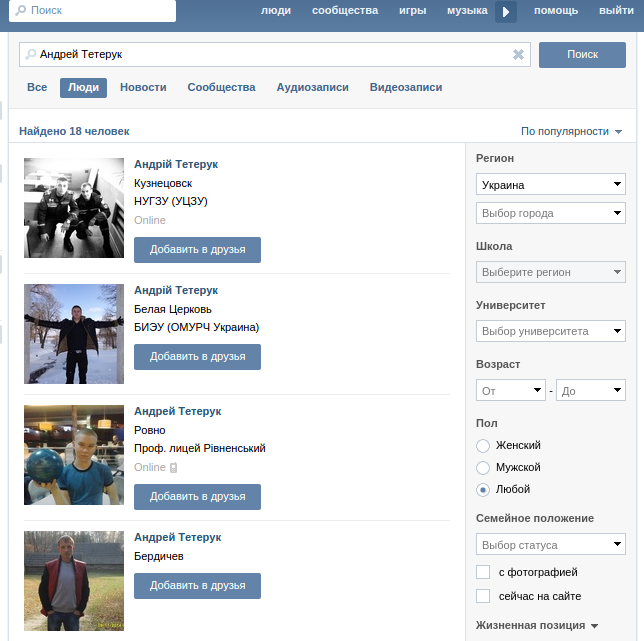
Task: Switch to the Видеозаписи tab
Action: point(406,87)
